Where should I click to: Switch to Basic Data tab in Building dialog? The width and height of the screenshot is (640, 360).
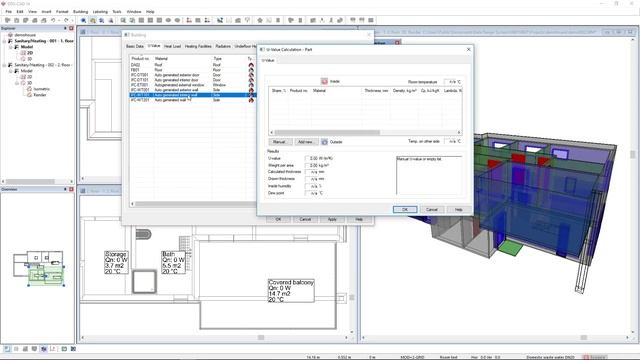(x=135, y=46)
